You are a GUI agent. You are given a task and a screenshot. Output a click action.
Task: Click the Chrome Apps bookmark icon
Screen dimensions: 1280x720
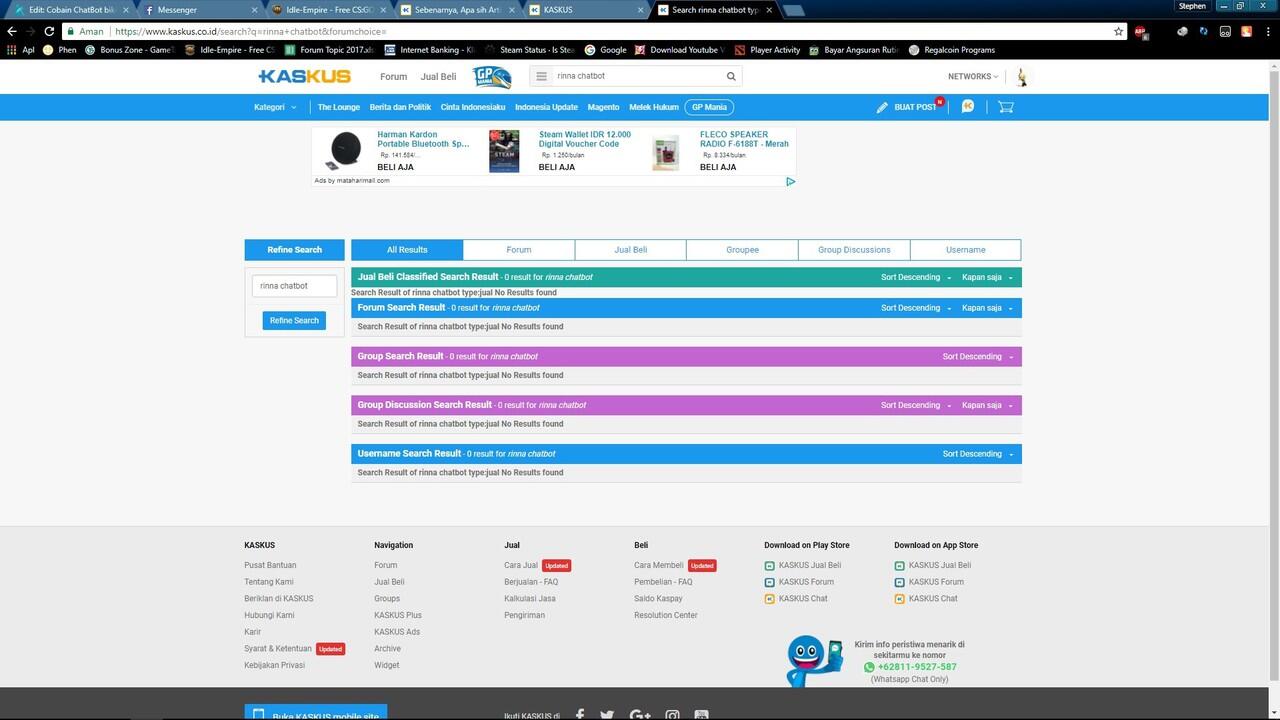[12, 49]
